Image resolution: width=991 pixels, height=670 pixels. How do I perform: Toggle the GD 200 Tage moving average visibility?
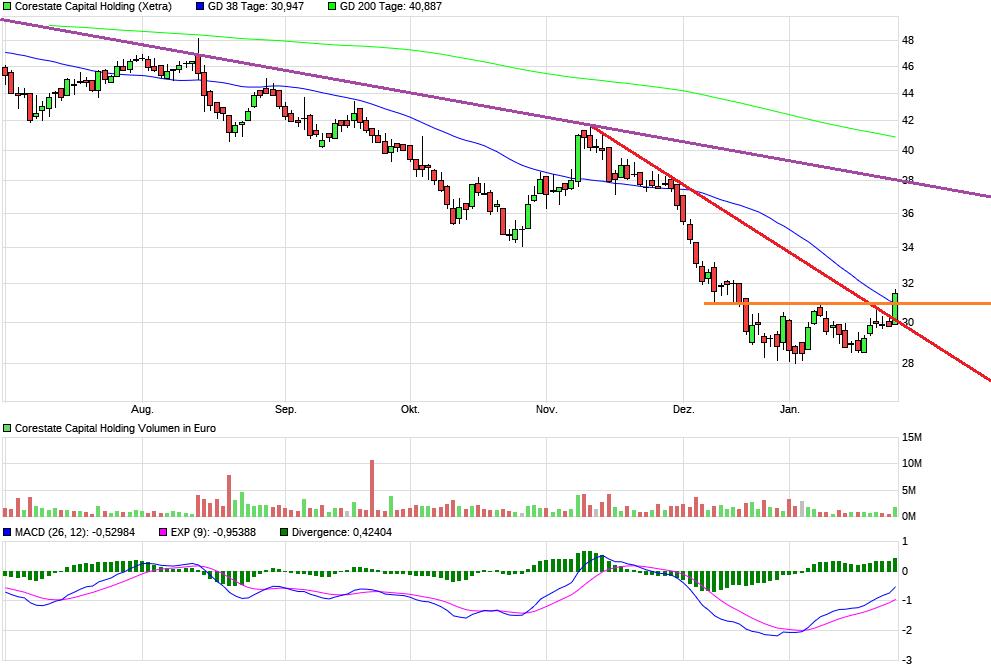click(332, 8)
